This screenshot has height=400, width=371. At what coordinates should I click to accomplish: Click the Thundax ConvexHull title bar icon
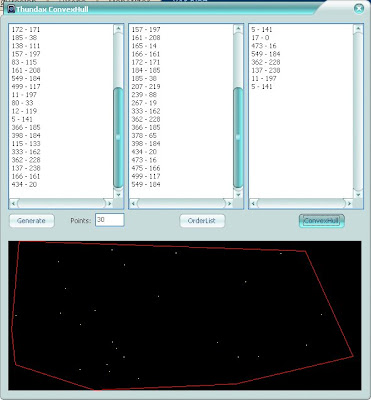pyautogui.click(x=11, y=9)
